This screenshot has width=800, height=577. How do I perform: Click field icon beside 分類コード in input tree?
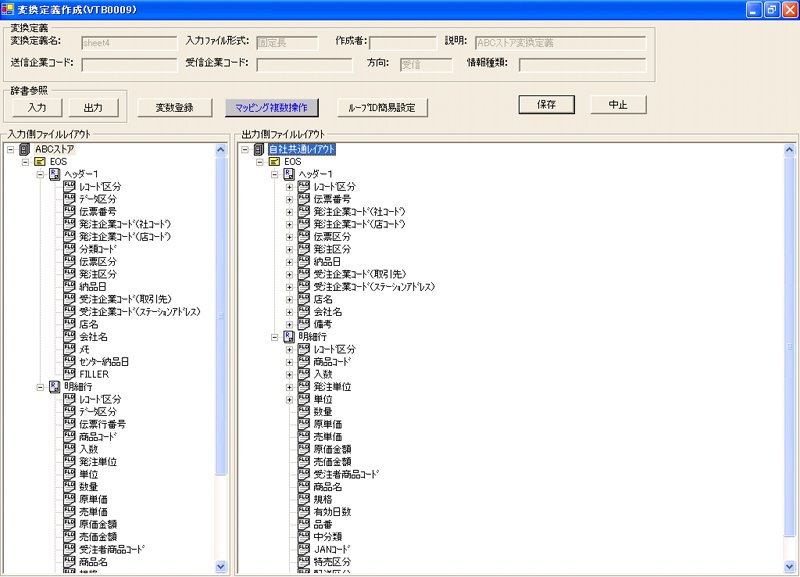69,249
